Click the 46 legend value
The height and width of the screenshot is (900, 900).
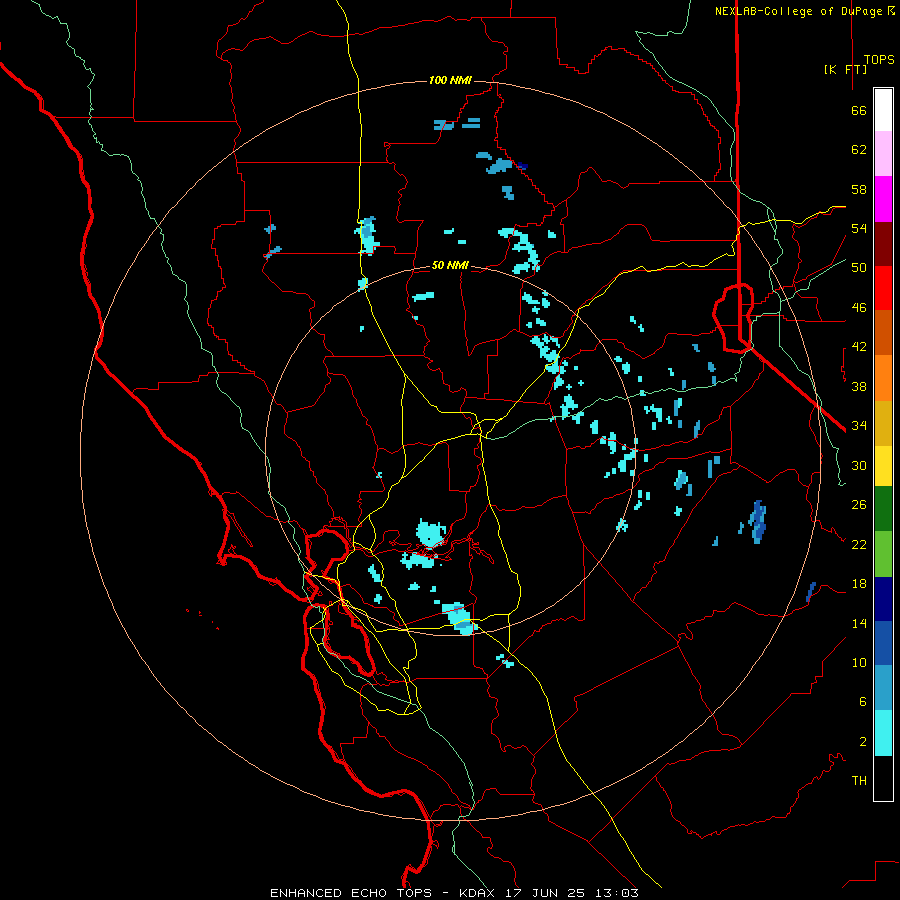click(x=859, y=308)
